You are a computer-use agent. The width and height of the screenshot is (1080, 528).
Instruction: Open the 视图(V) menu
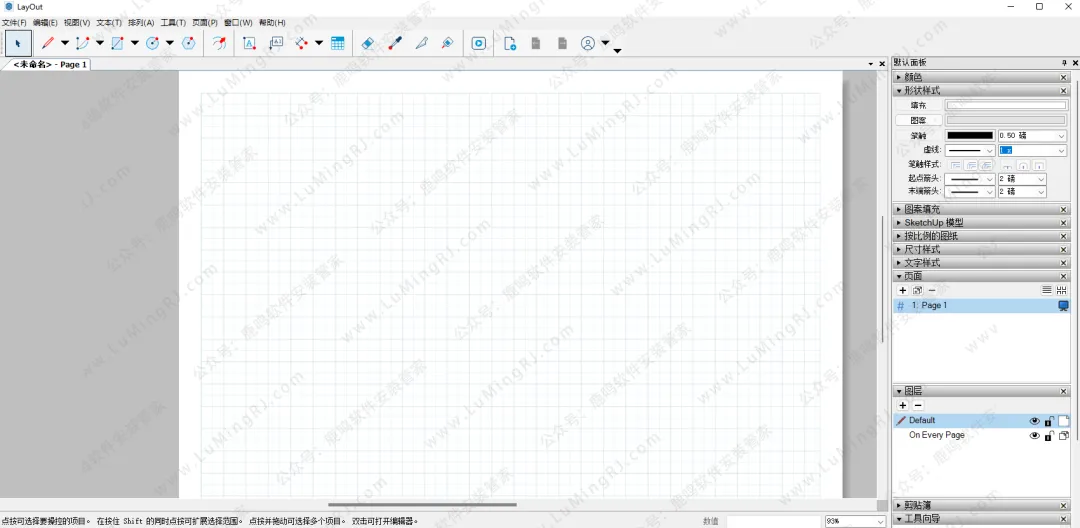pyautogui.click(x=76, y=22)
